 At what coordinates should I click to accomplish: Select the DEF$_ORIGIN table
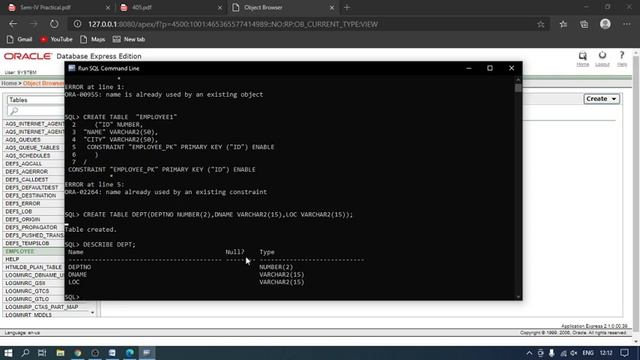23,219
